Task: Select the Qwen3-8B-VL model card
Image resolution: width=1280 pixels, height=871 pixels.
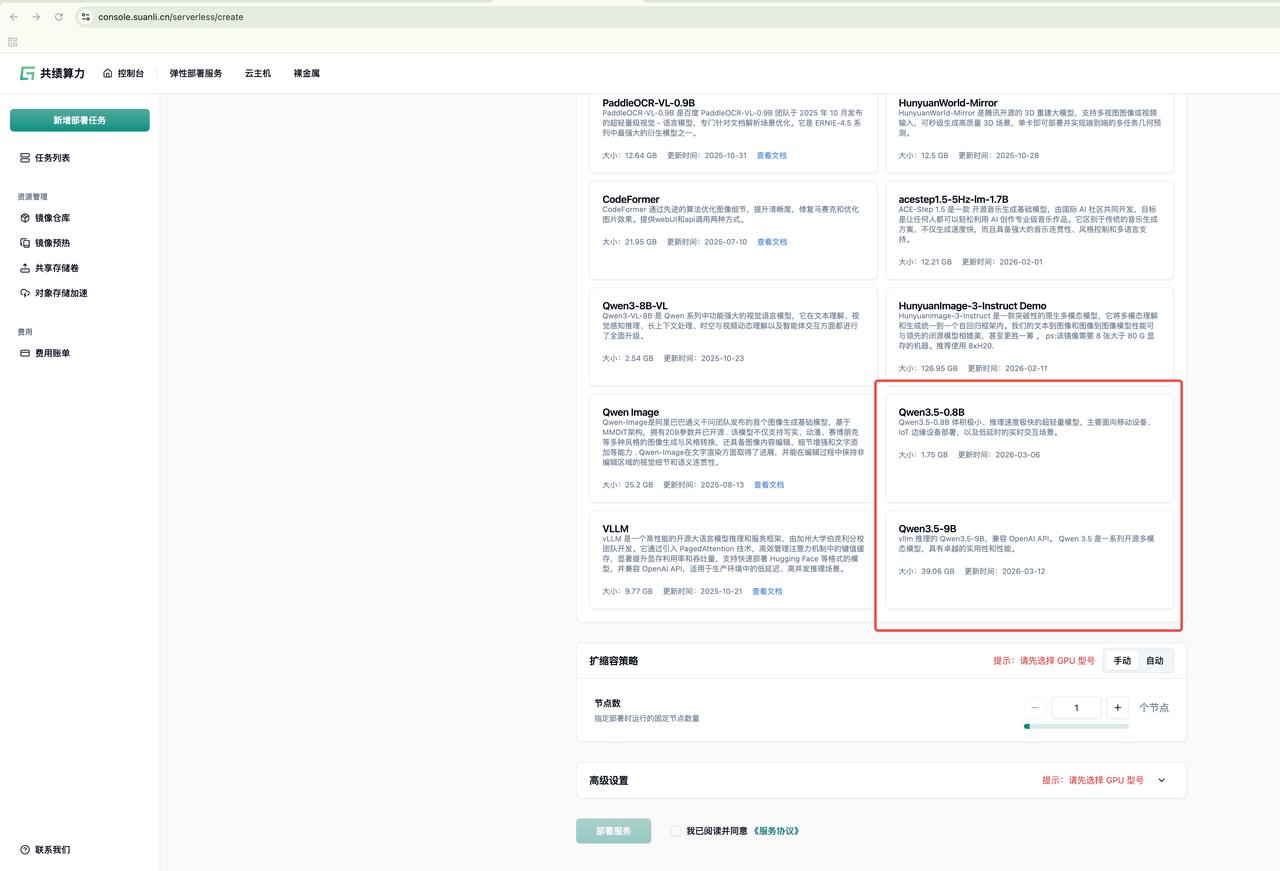Action: 733,337
